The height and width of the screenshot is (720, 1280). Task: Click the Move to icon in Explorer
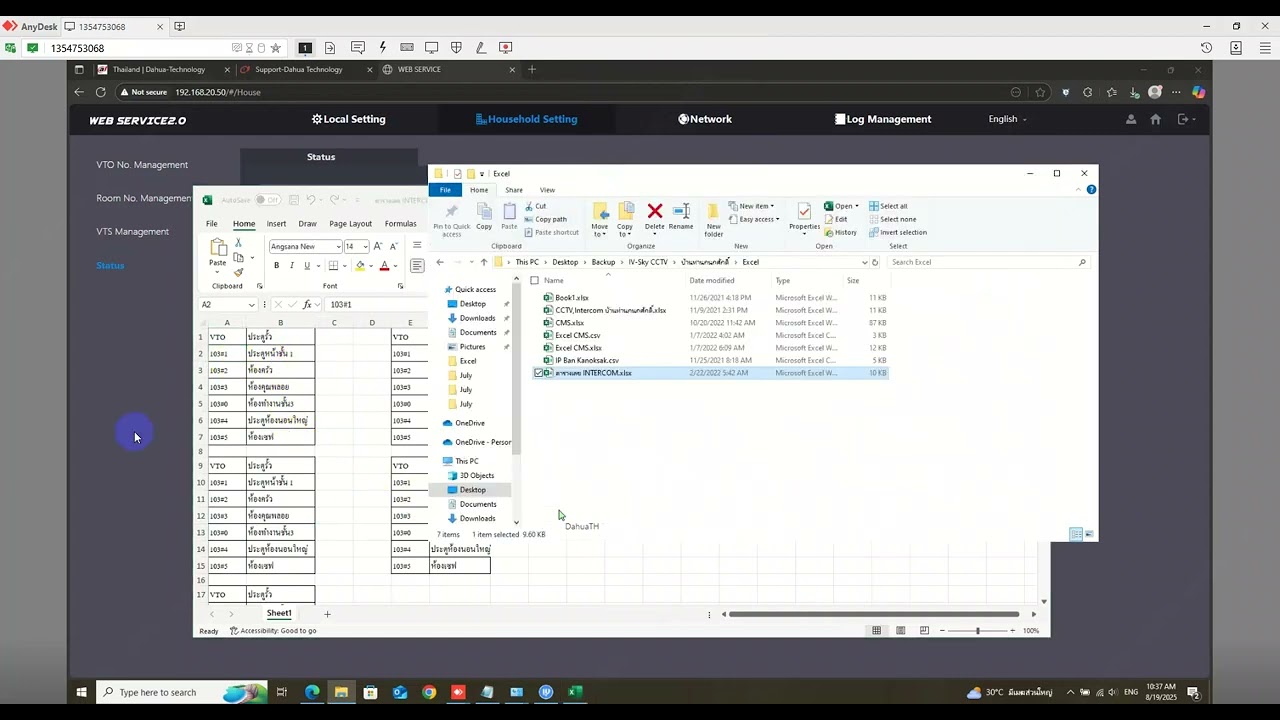[600, 211]
